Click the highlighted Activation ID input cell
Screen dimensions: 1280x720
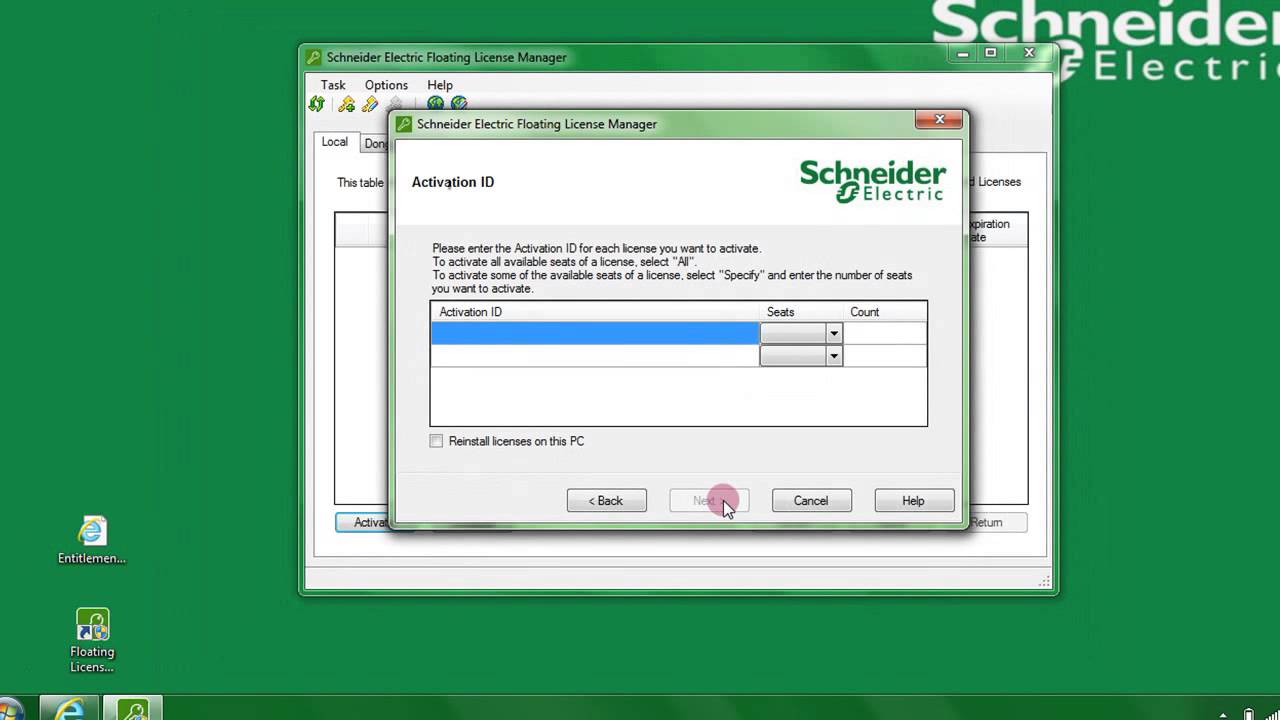point(595,333)
